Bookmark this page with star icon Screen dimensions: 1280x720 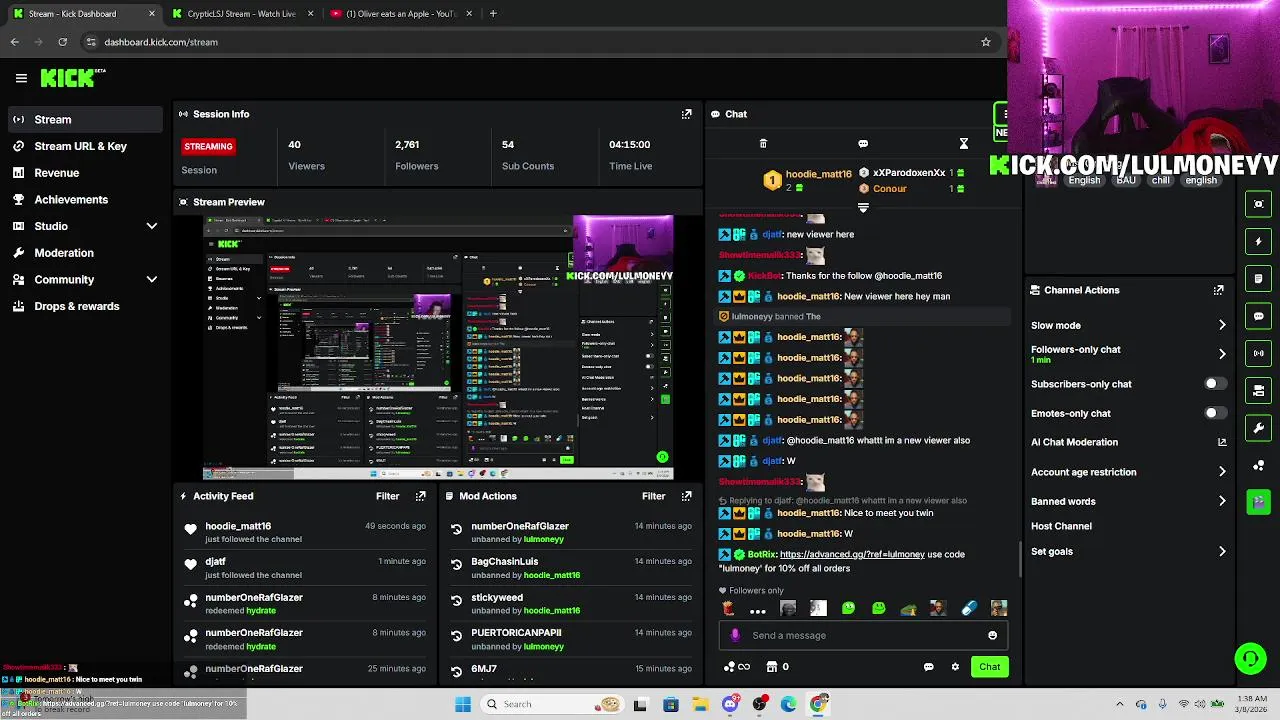[985, 42]
